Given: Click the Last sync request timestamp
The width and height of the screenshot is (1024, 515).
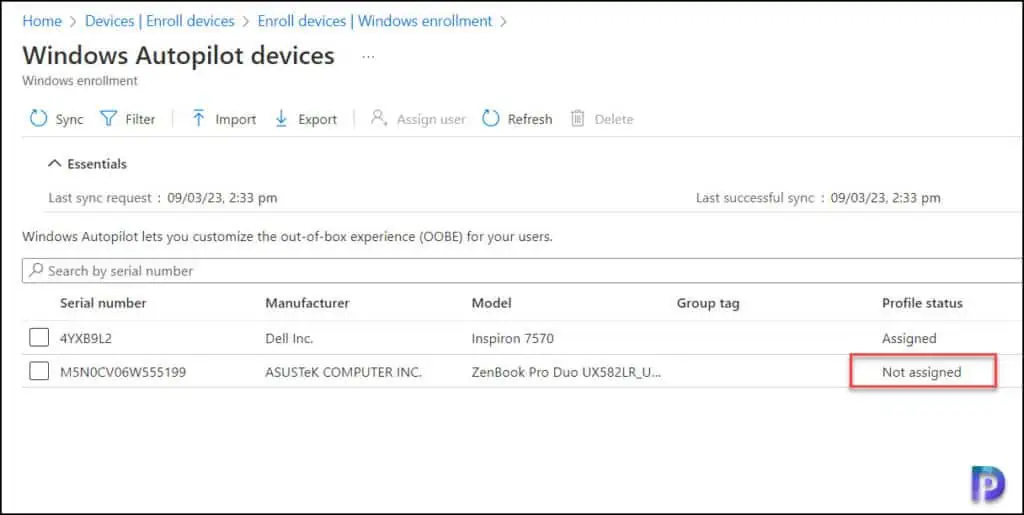Looking at the screenshot, I should click(222, 198).
